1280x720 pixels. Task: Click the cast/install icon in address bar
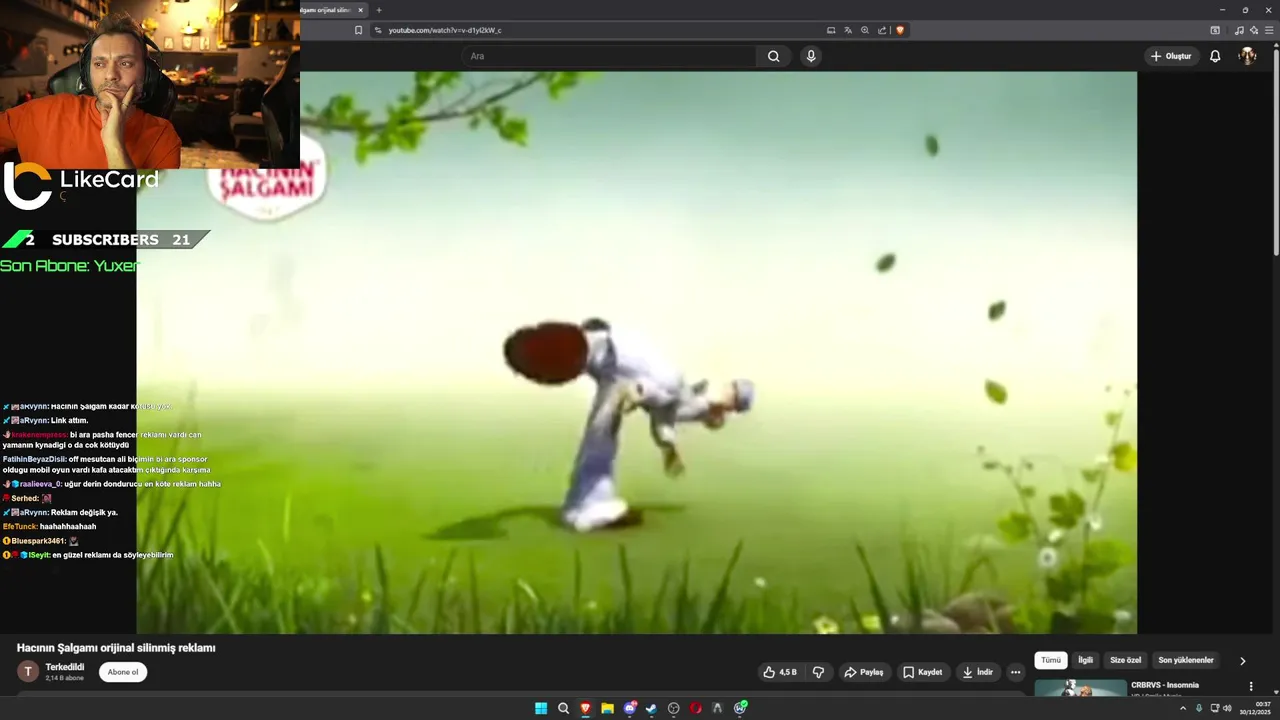(x=831, y=30)
